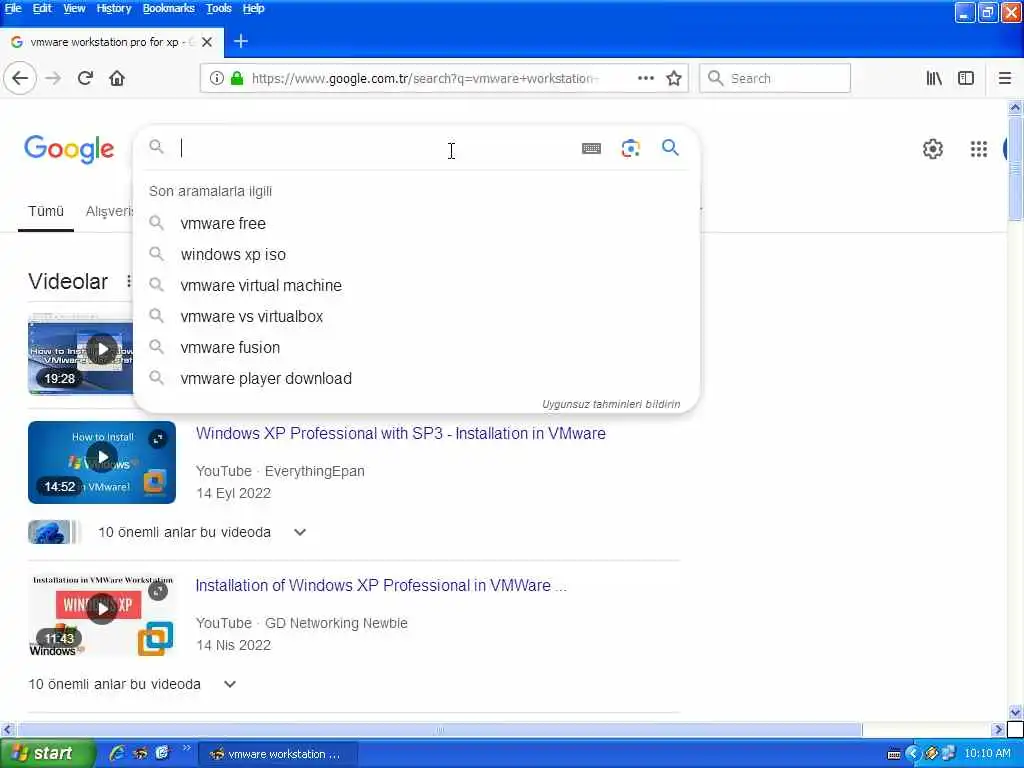The width and height of the screenshot is (1024, 768).
Task: Click the Firefox back arrow button
Action: click(x=20, y=78)
